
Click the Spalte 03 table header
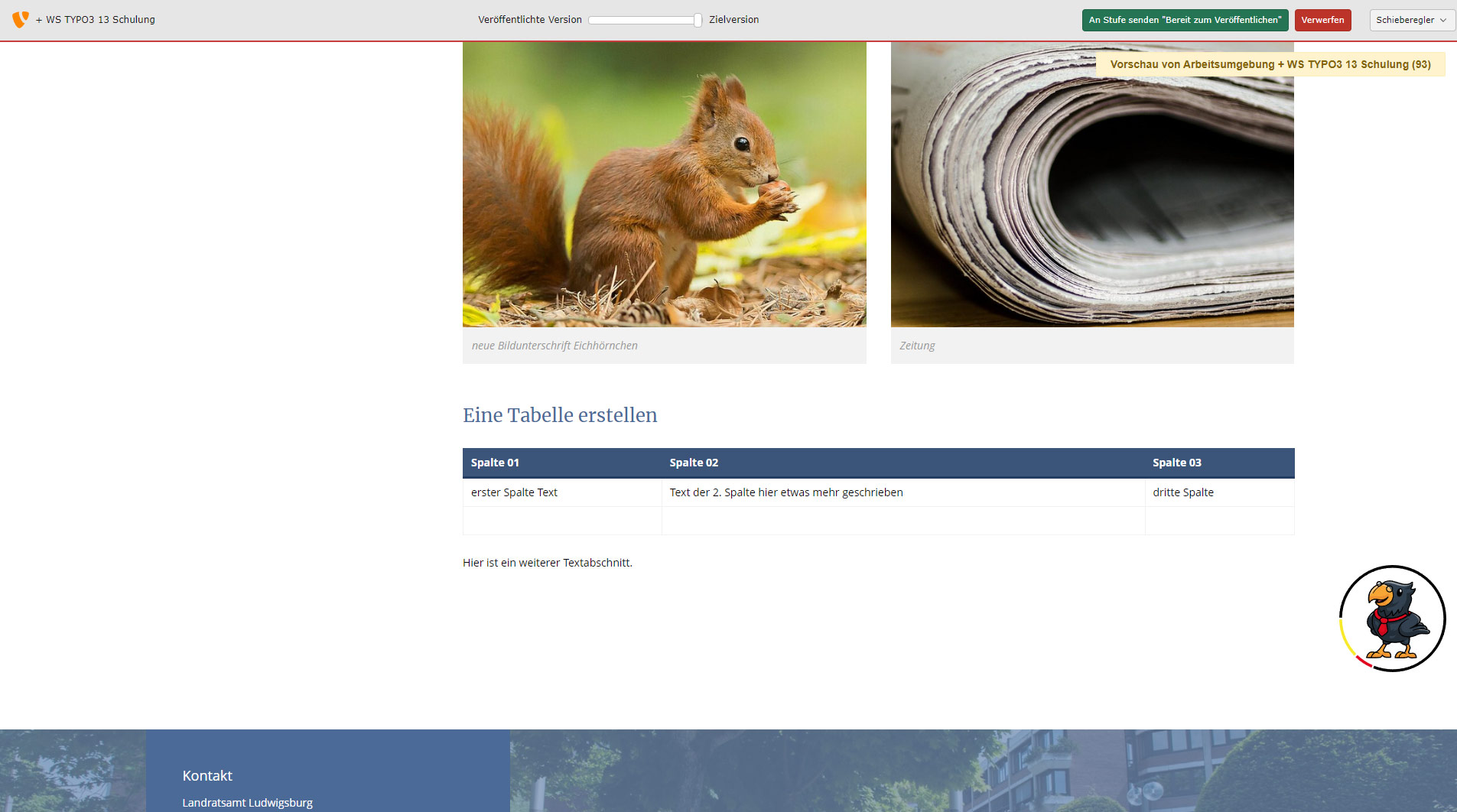tap(1176, 463)
